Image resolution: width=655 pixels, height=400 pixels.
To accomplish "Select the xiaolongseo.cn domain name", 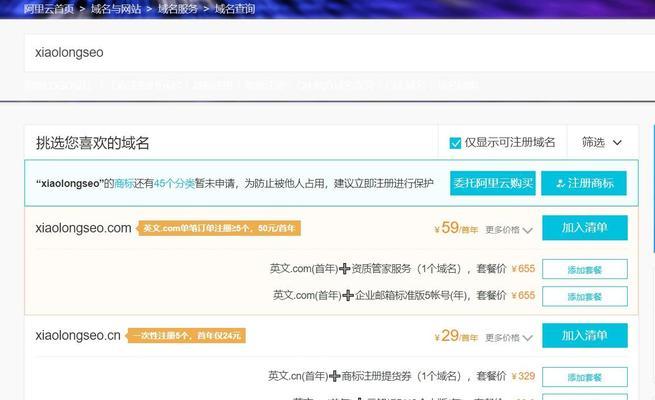I will coord(78,335).
